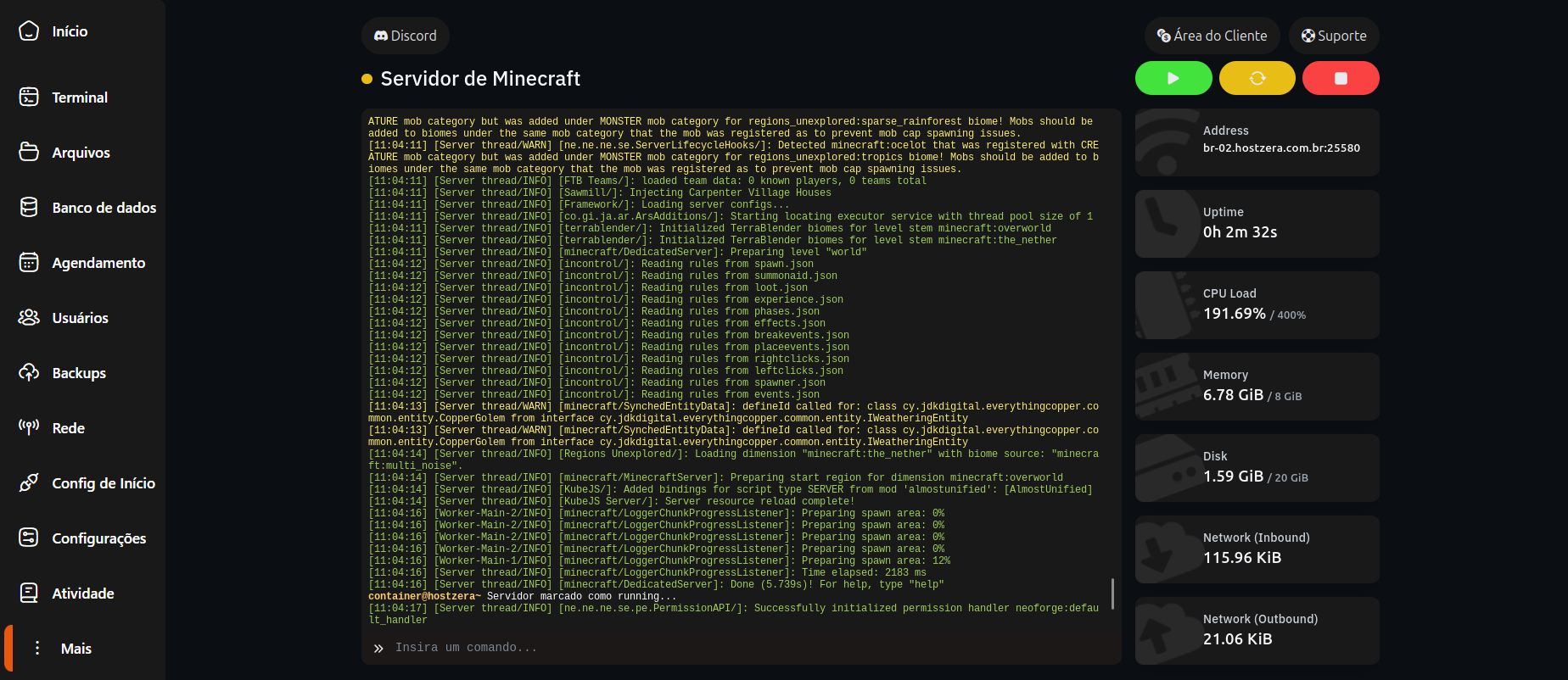Select Terminal in the sidebar
The height and width of the screenshot is (680, 1568).
click(79, 98)
